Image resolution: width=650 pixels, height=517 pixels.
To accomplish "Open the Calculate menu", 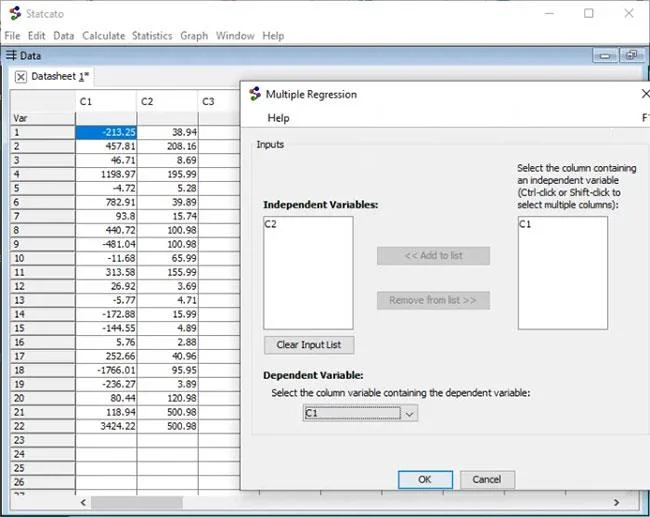I will coord(104,36).
